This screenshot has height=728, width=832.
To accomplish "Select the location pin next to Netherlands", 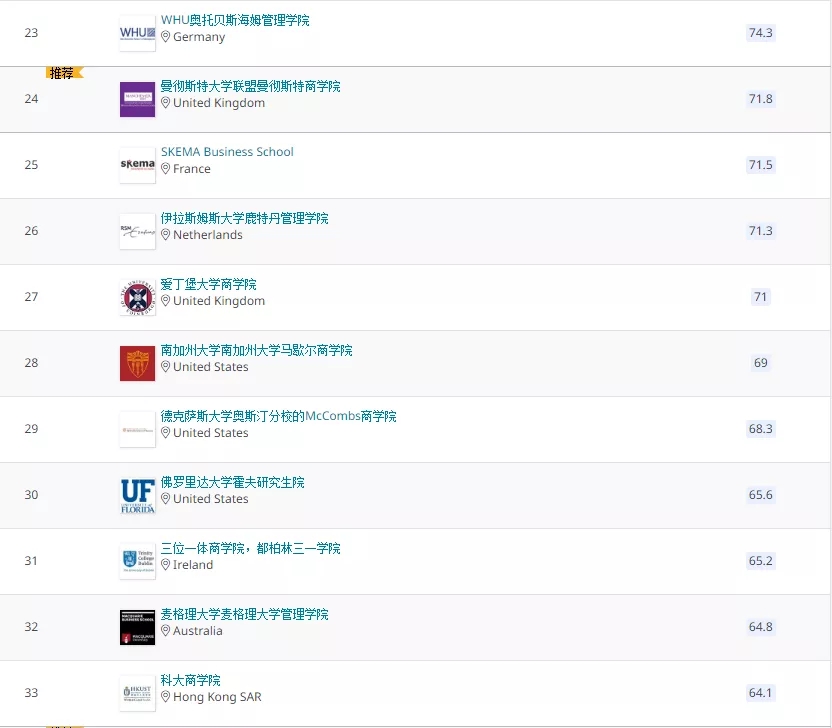I will (x=166, y=235).
